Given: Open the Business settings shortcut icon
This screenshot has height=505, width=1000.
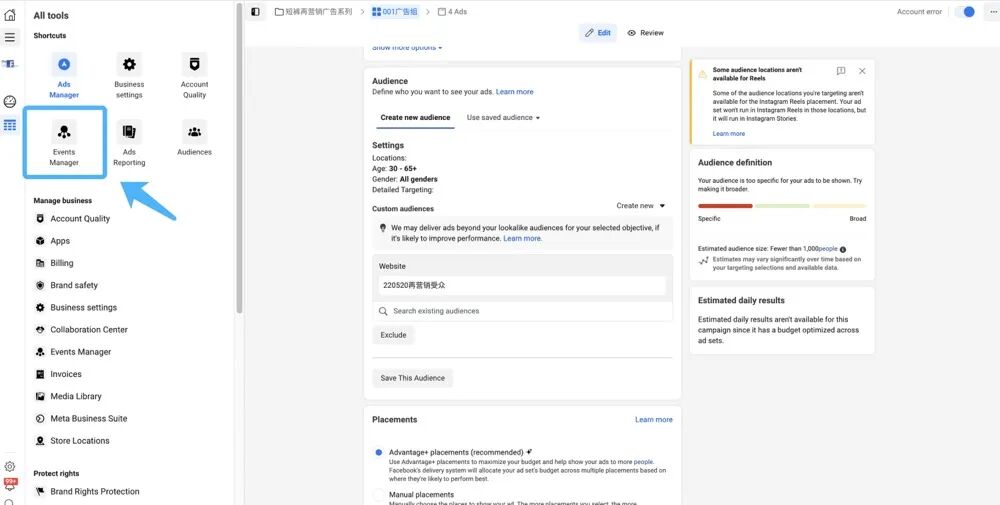Looking at the screenshot, I should pyautogui.click(x=129, y=64).
